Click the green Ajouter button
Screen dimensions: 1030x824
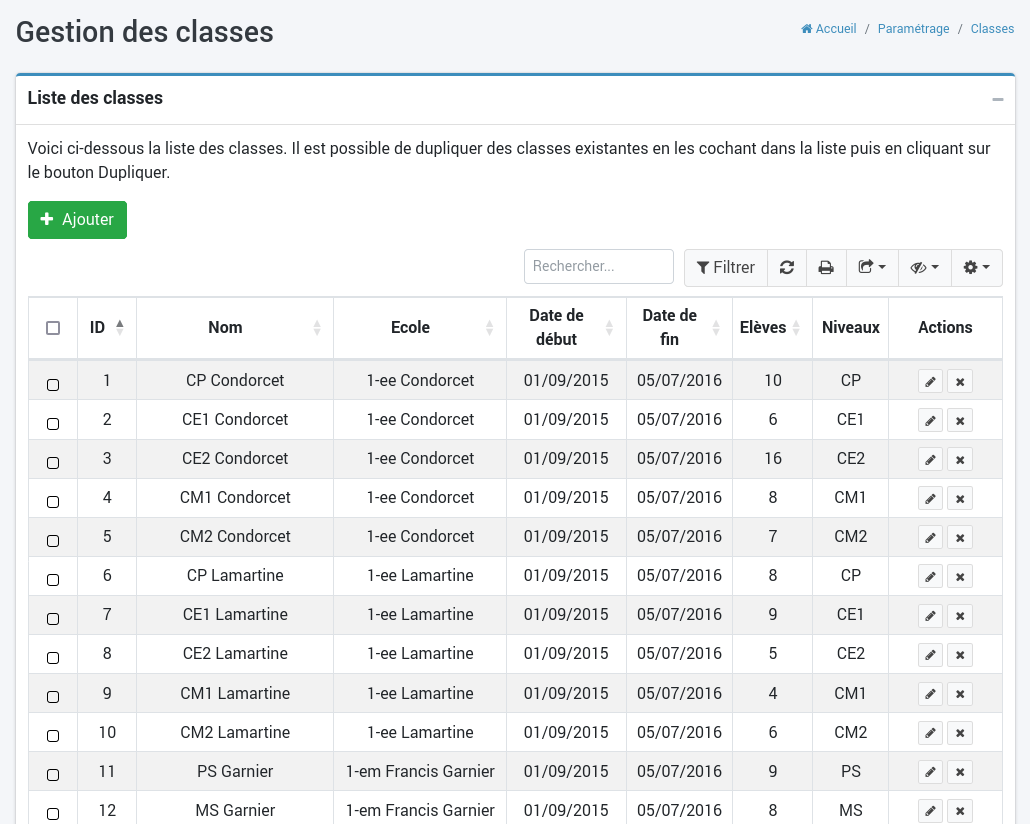tap(77, 220)
